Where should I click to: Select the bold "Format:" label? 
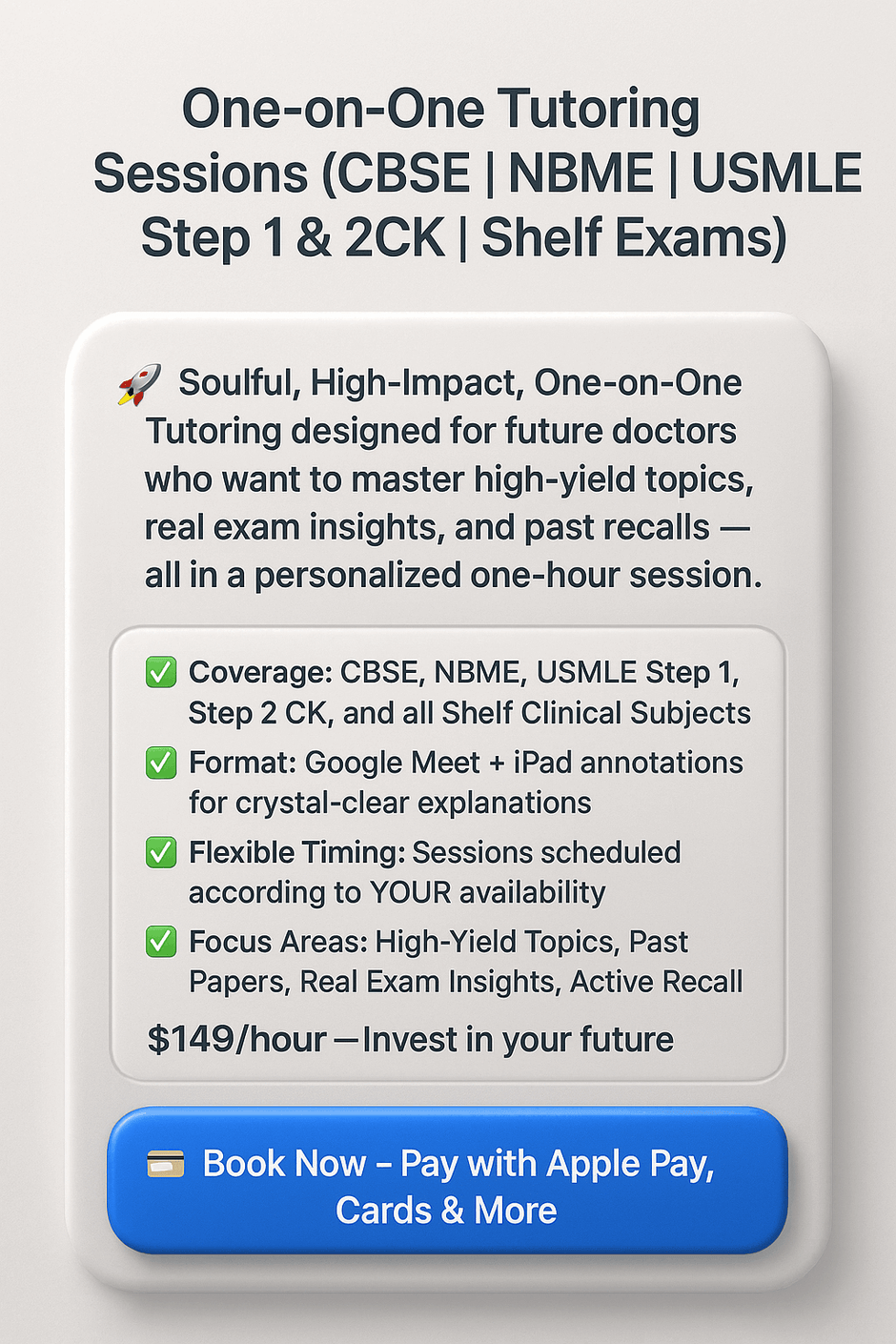[x=243, y=763]
